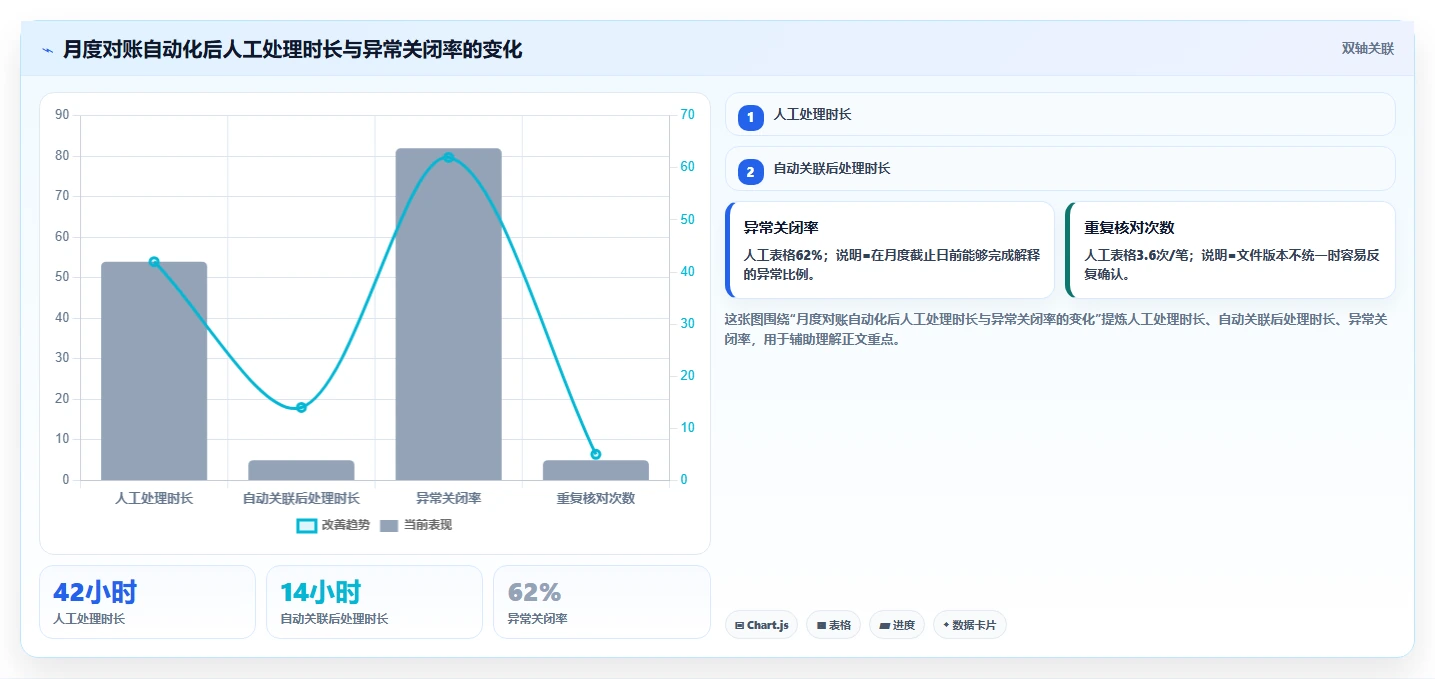Click the 数据卡片 tag

969,625
